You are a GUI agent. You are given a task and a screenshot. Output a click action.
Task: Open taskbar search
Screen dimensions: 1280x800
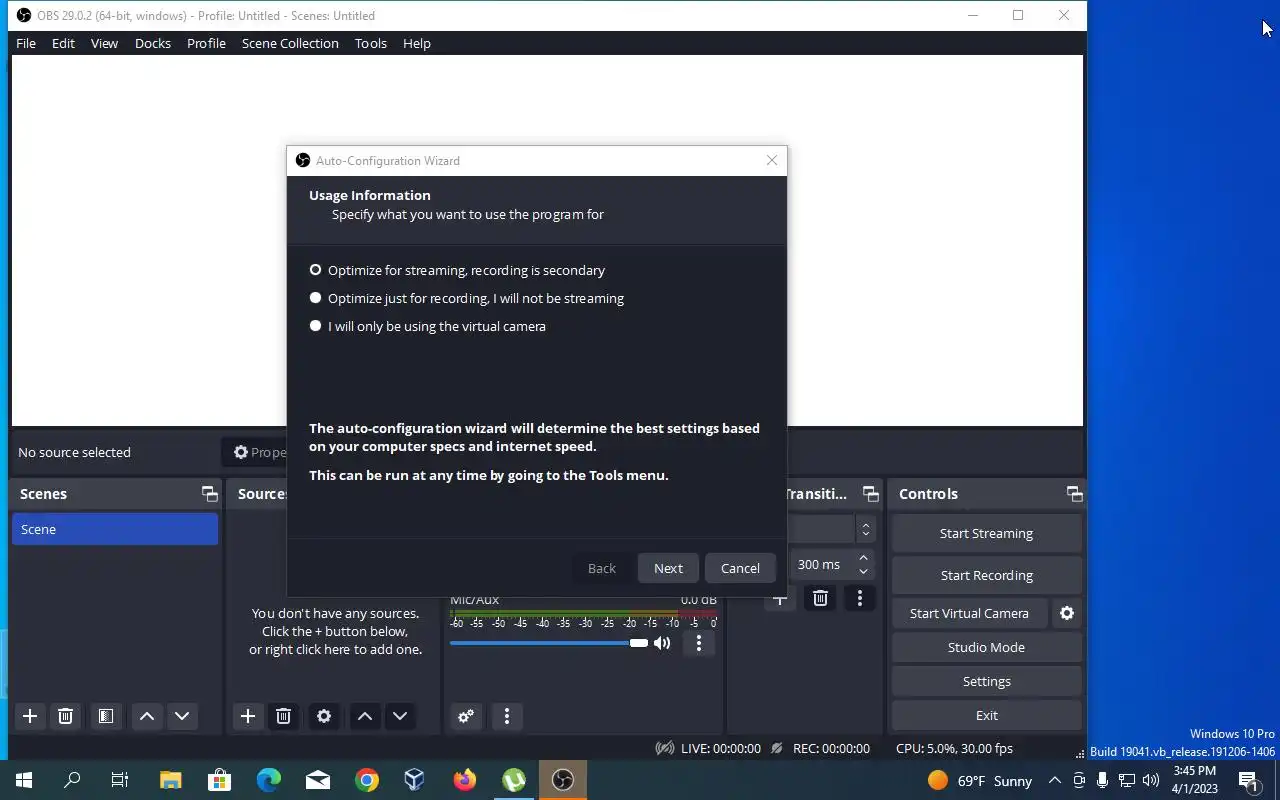click(72, 780)
